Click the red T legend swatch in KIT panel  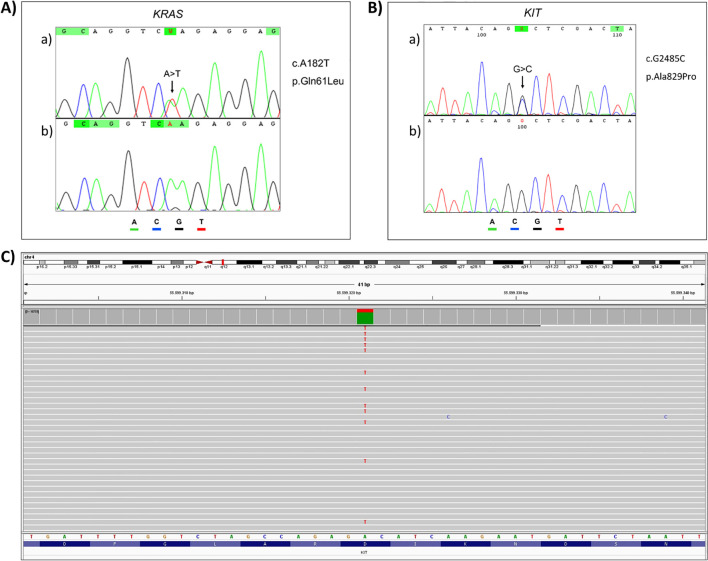click(559, 229)
